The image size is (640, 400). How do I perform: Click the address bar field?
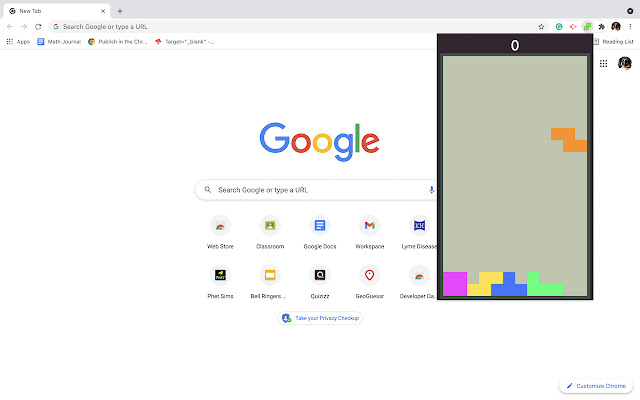298,27
